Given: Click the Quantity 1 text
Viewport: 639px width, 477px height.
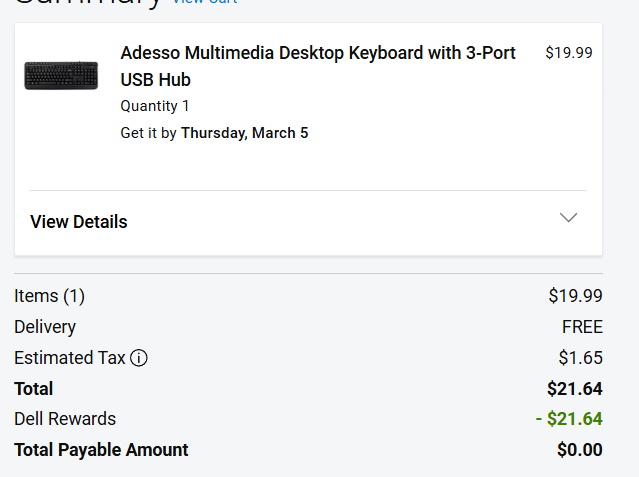Looking at the screenshot, I should (x=155, y=106).
